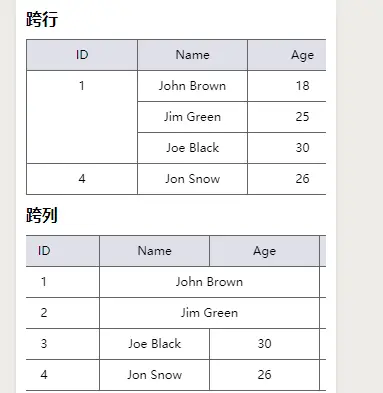Click the Age header in first table

coord(287,55)
